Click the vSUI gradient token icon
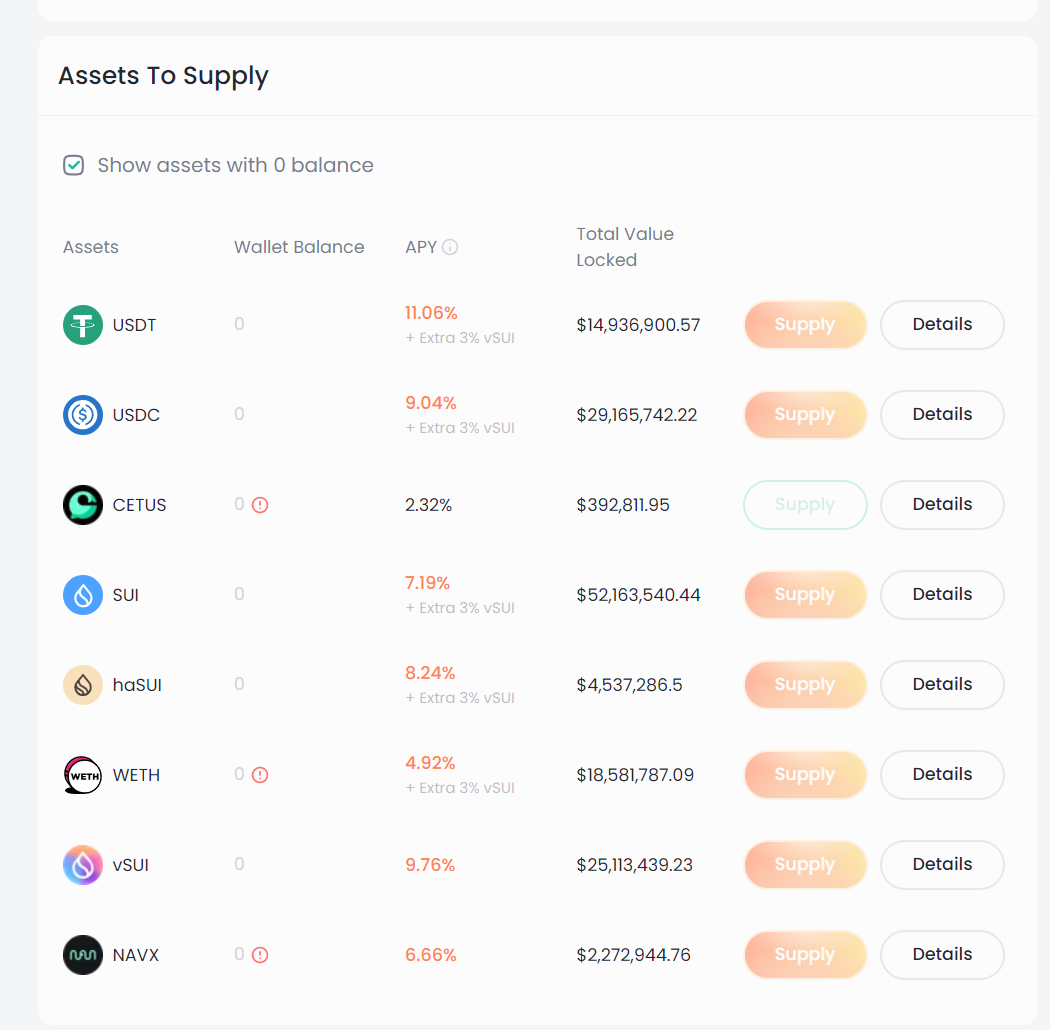 pos(83,865)
